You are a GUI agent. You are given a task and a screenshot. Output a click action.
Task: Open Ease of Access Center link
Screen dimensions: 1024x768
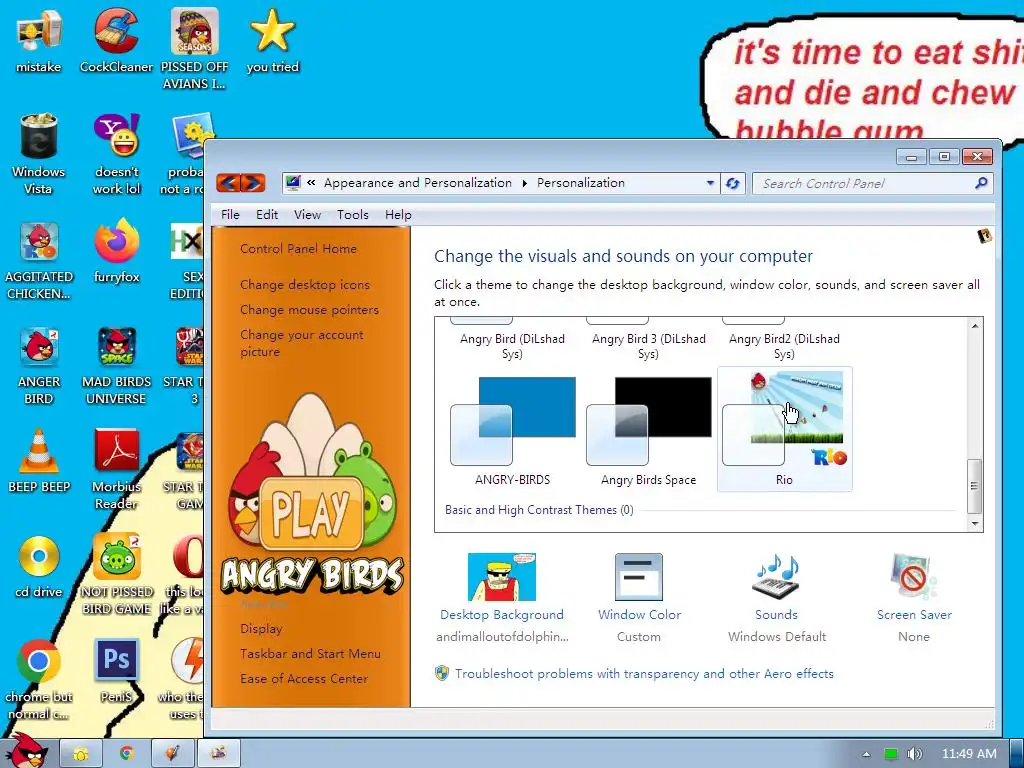pyautogui.click(x=304, y=679)
